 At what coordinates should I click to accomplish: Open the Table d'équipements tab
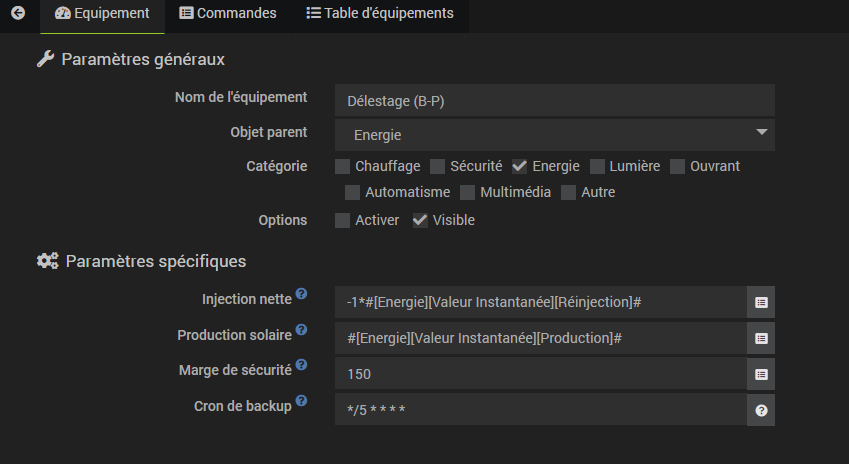tap(380, 13)
